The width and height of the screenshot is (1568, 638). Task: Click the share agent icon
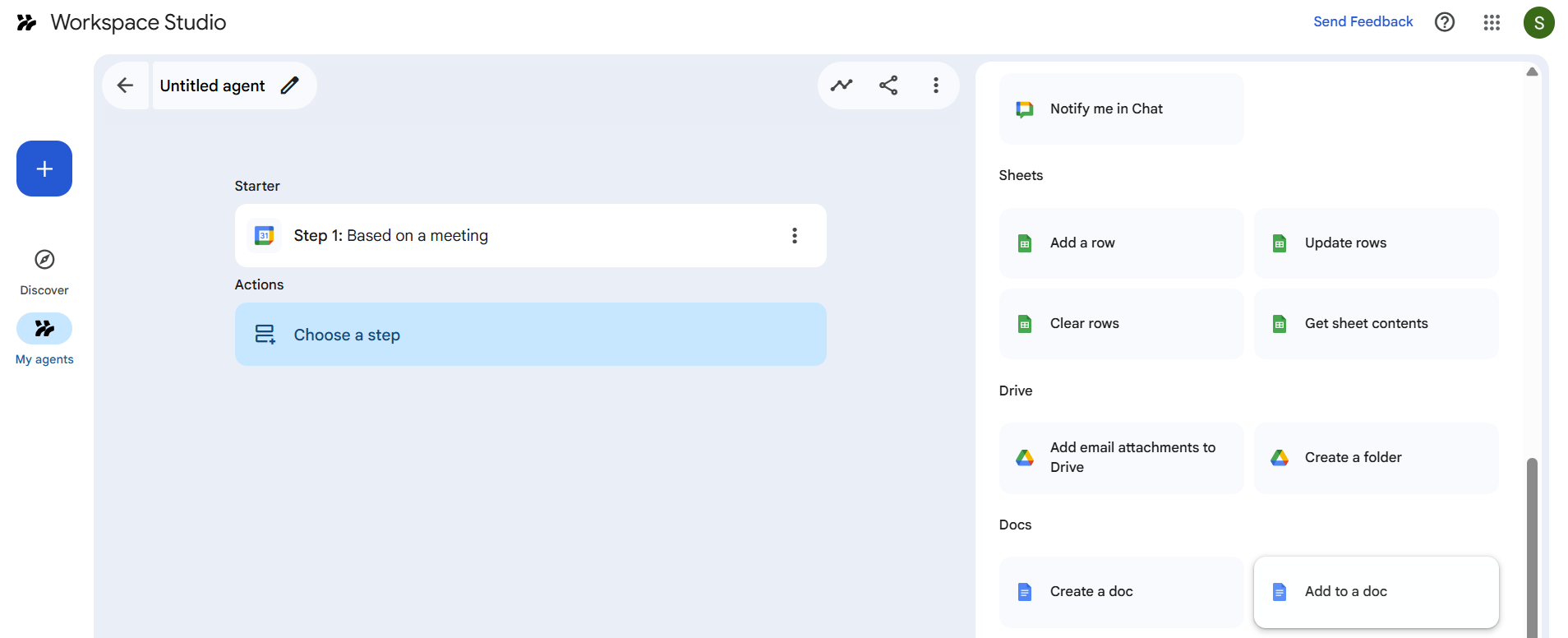[x=888, y=86]
